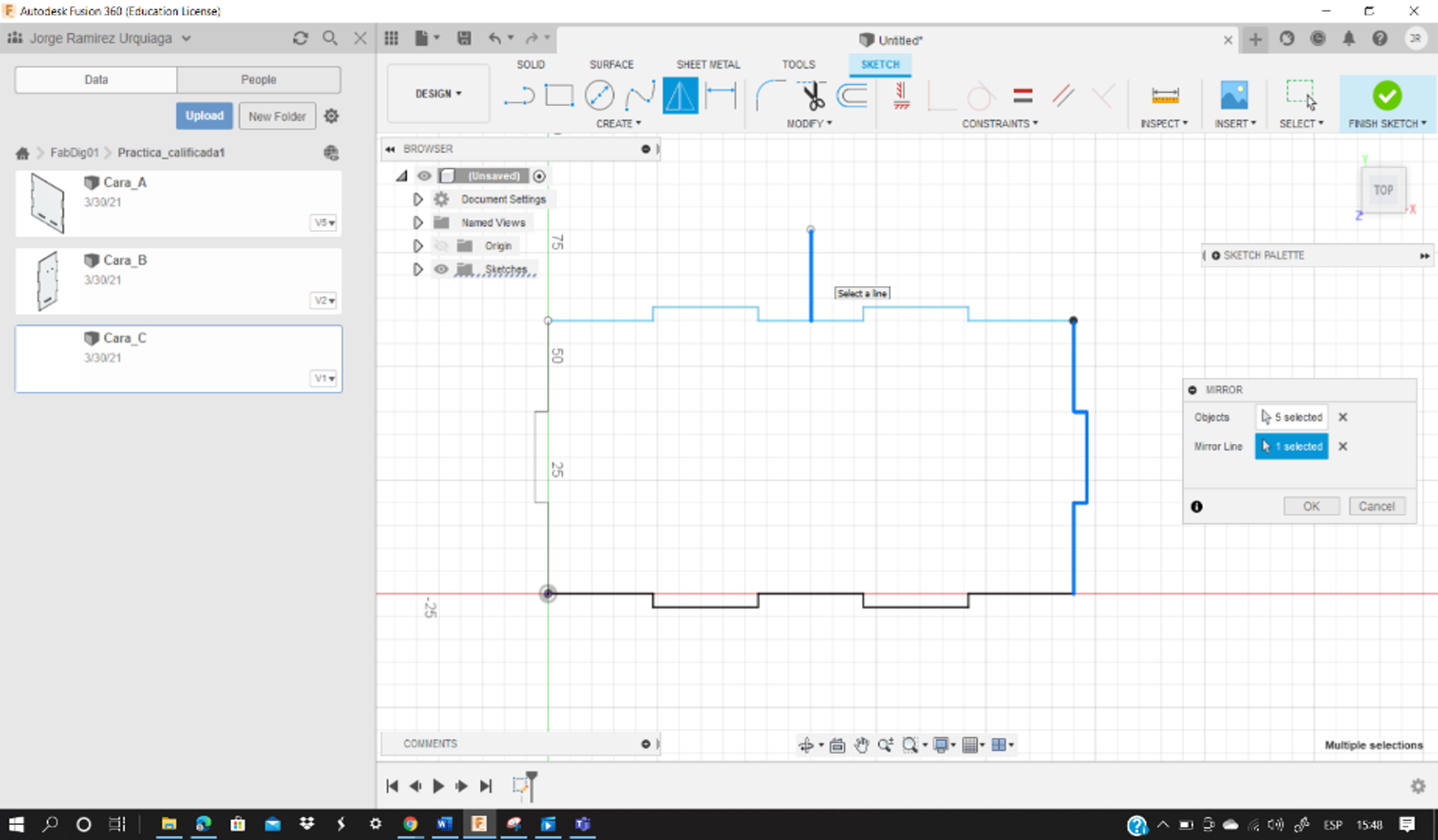The height and width of the screenshot is (840, 1438).
Task: Cancel the Mirror dialog
Action: click(x=1377, y=506)
